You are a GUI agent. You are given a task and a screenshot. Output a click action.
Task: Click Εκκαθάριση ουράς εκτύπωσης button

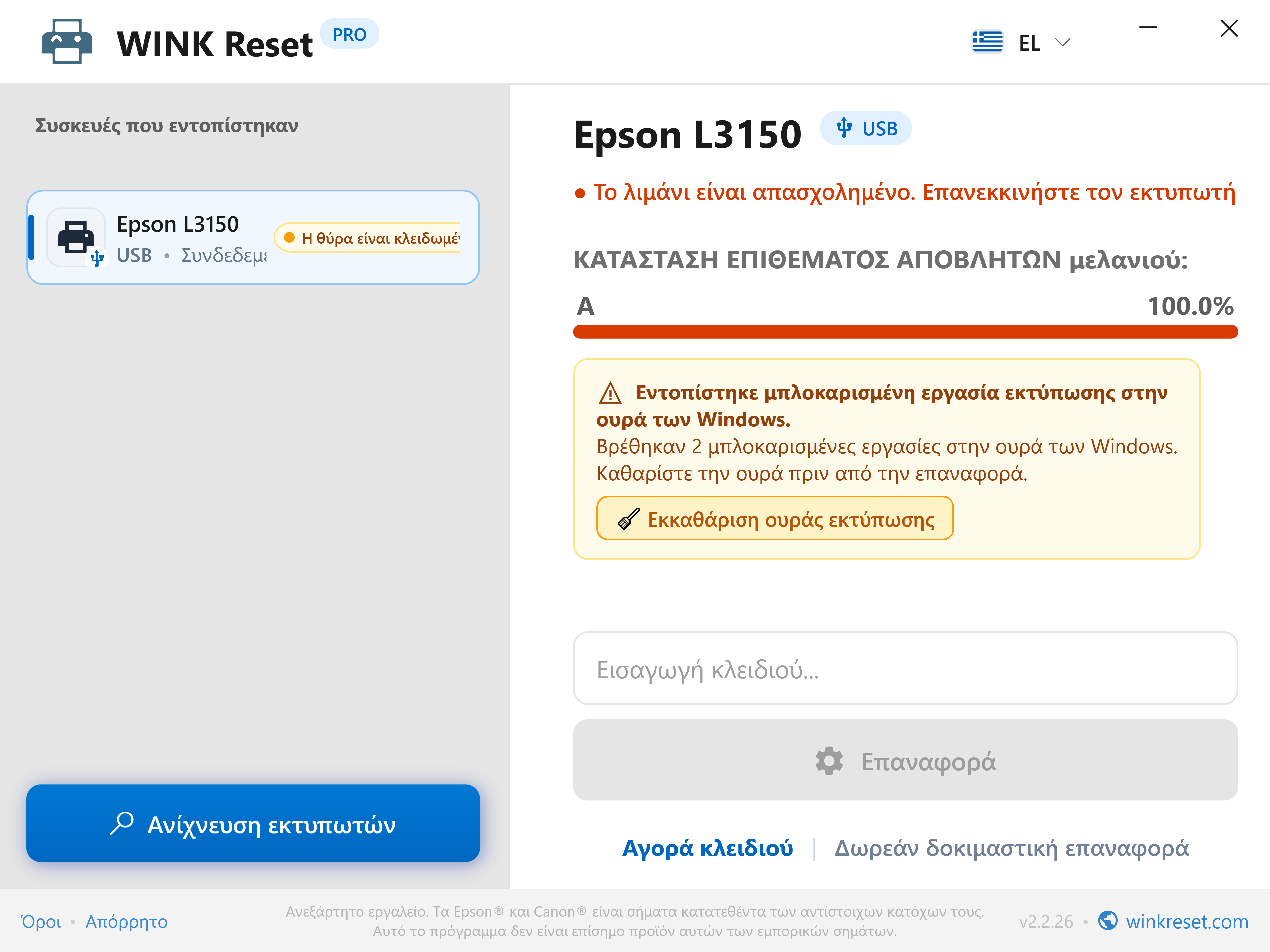tap(775, 519)
